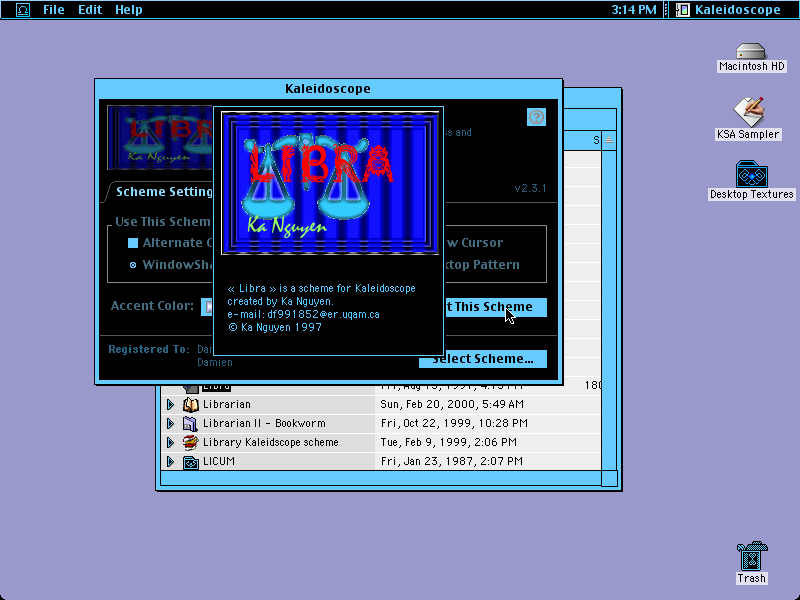This screenshot has height=600, width=800.
Task: Click the This Scheme button
Action: 495,307
